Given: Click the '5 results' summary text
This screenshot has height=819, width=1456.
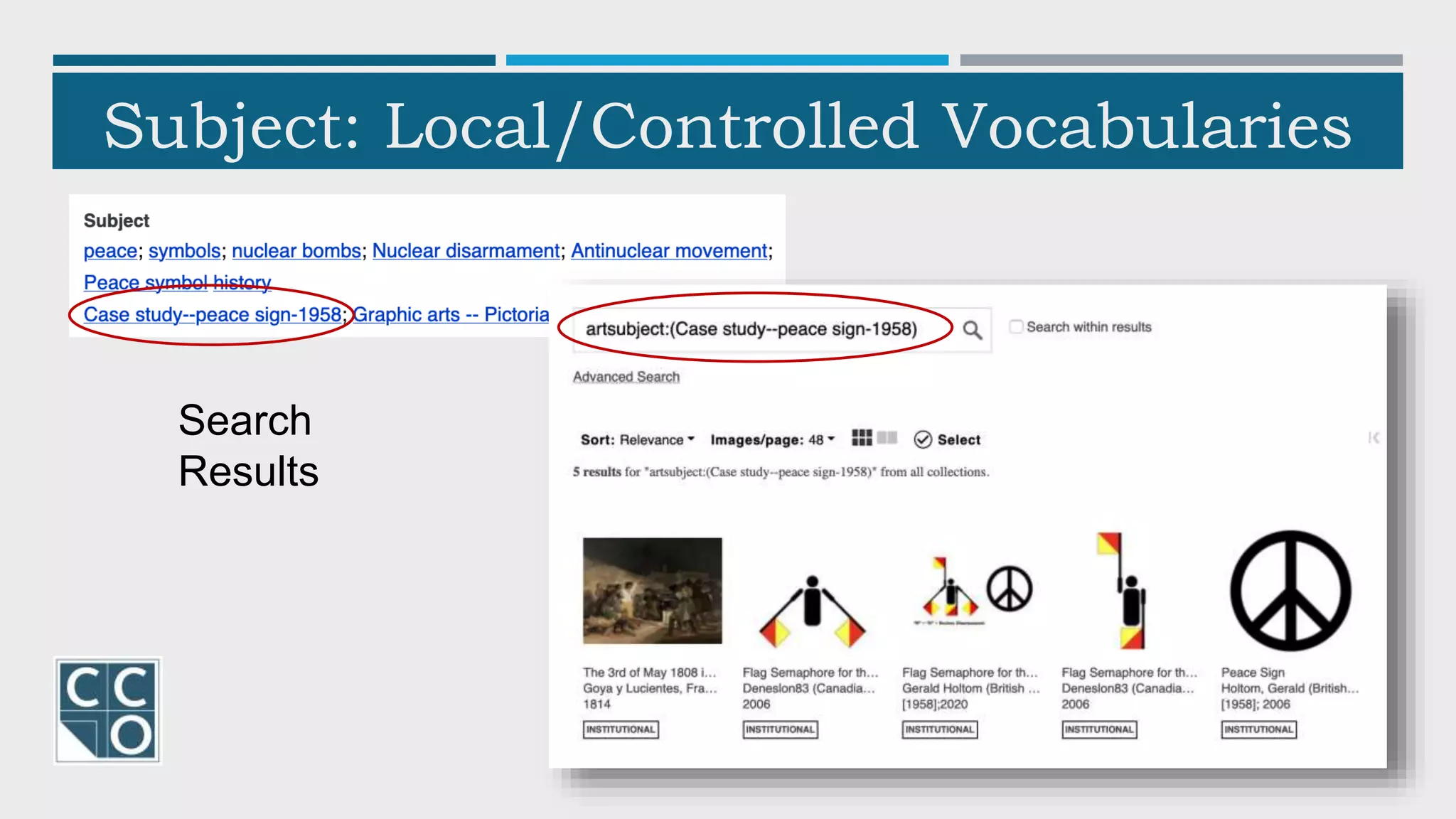Looking at the screenshot, I should pos(597,472).
